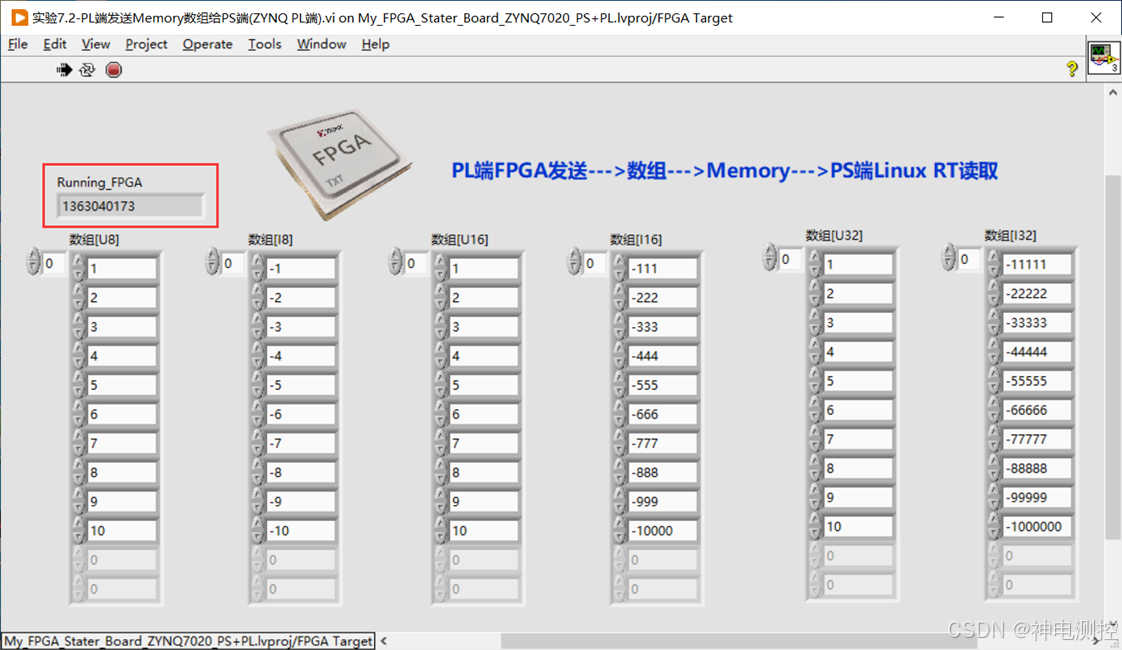
Task: Open the context help question mark
Action: click(1071, 69)
